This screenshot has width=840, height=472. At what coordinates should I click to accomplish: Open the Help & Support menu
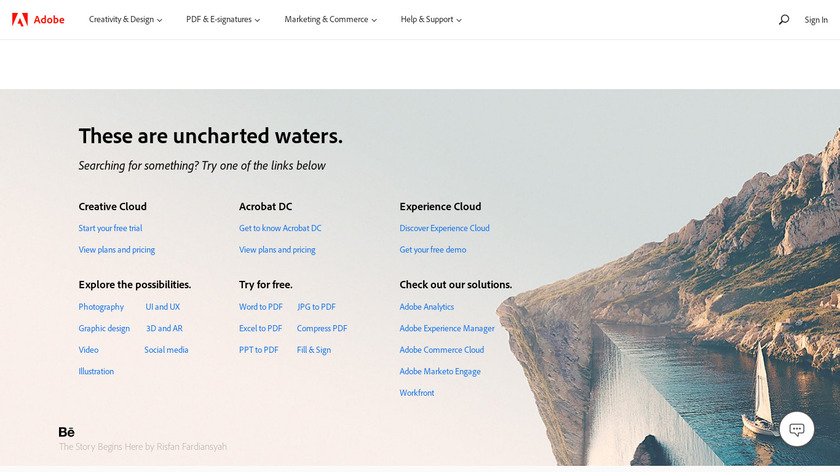(431, 19)
